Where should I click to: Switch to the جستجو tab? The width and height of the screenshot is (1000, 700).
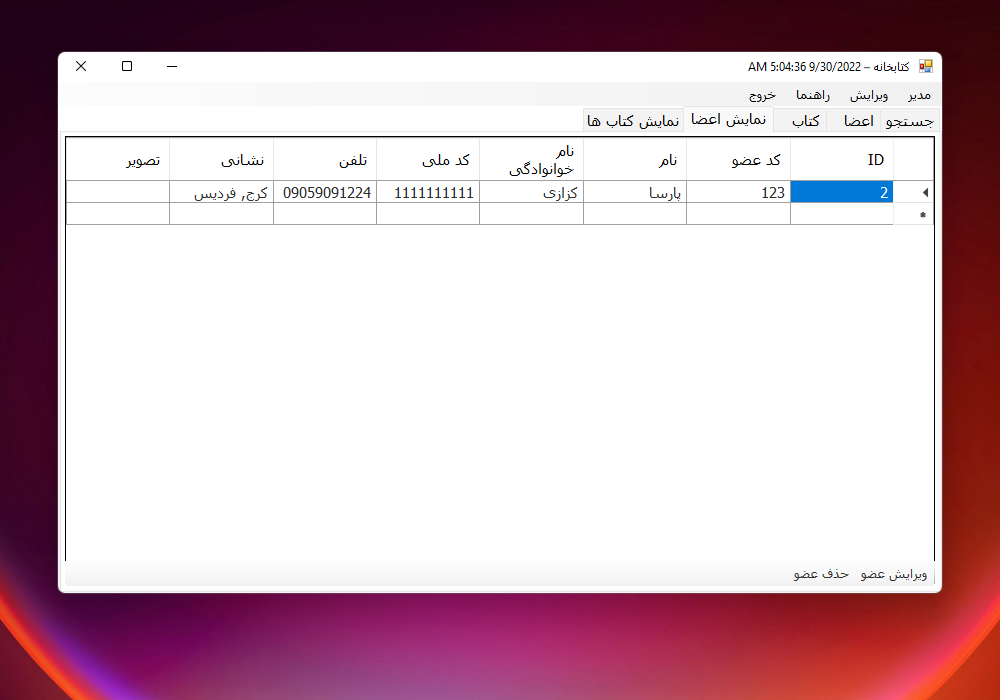pyautogui.click(x=908, y=119)
